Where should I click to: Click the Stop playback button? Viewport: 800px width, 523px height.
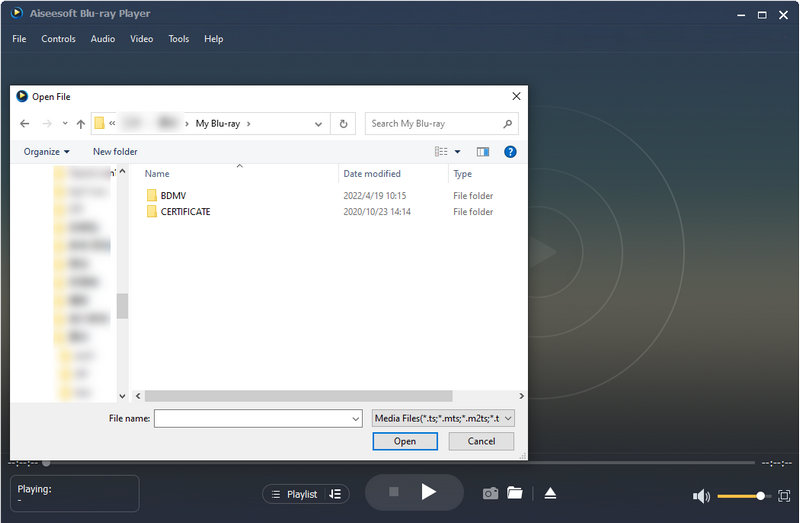pos(394,492)
